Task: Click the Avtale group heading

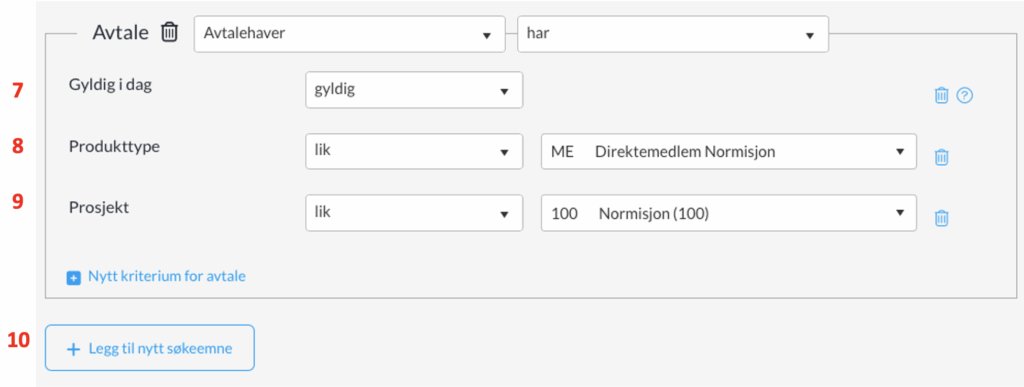Action: pyautogui.click(x=121, y=32)
